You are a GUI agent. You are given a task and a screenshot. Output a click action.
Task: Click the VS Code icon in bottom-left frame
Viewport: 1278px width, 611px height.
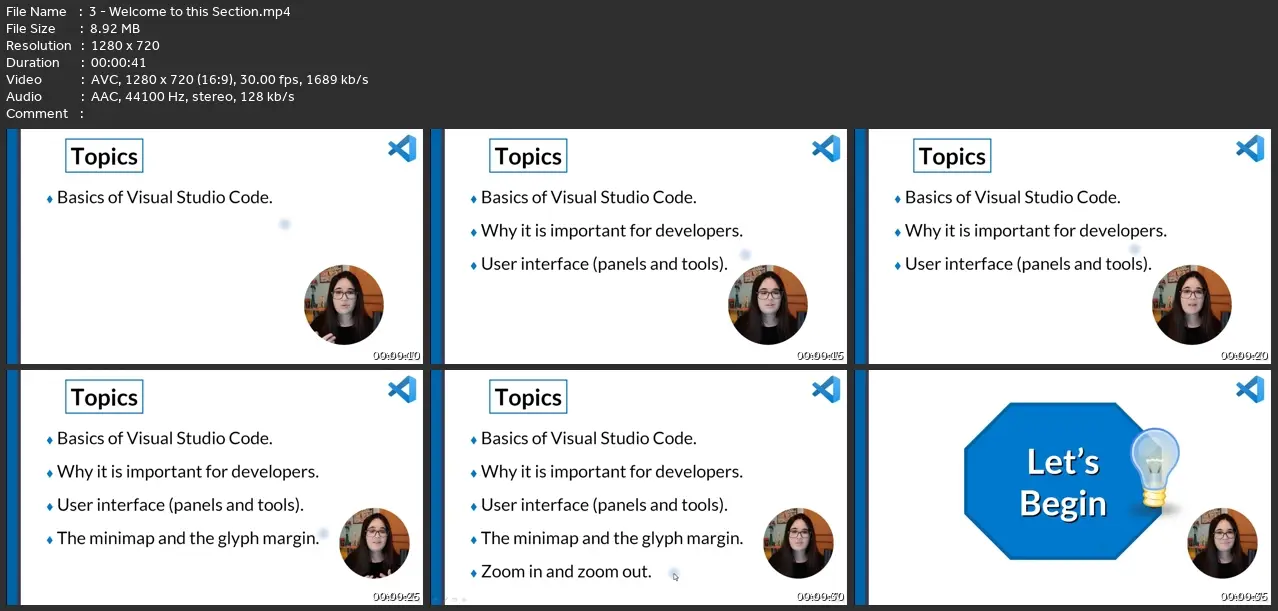[x=401, y=389]
